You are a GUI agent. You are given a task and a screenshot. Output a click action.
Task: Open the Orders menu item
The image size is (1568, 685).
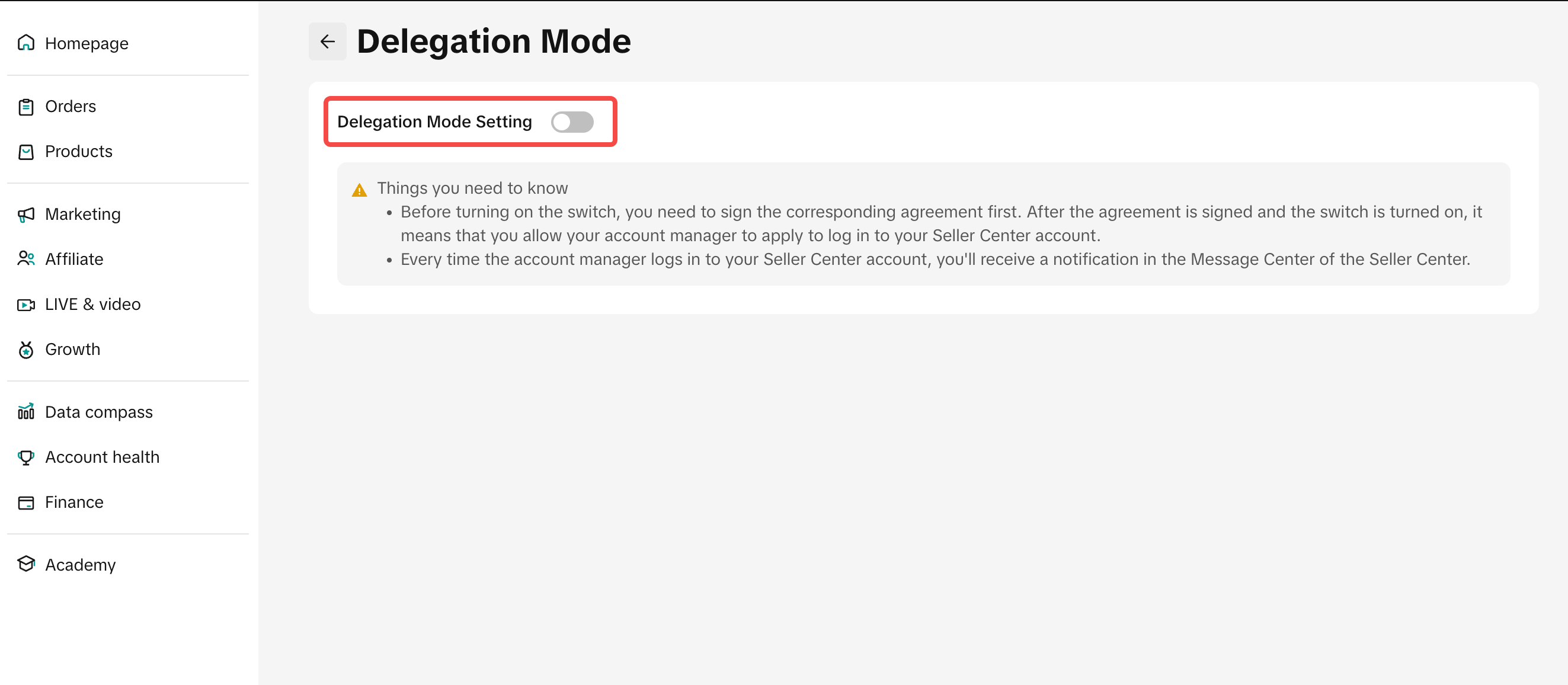click(71, 107)
